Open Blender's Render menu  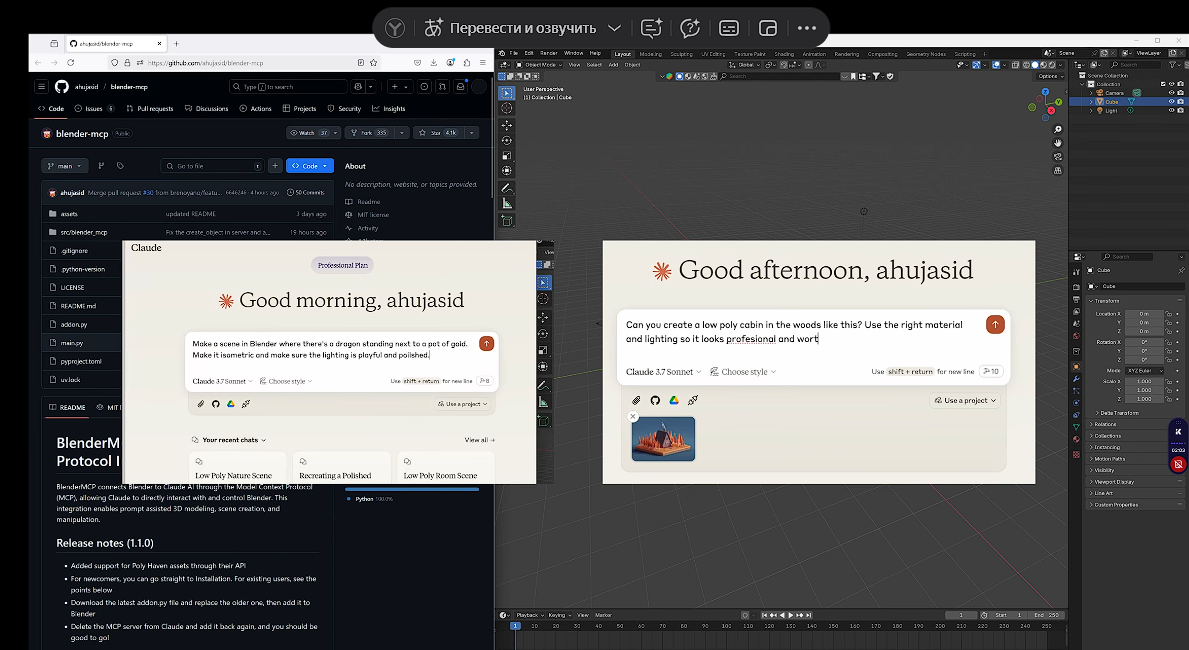(548, 53)
